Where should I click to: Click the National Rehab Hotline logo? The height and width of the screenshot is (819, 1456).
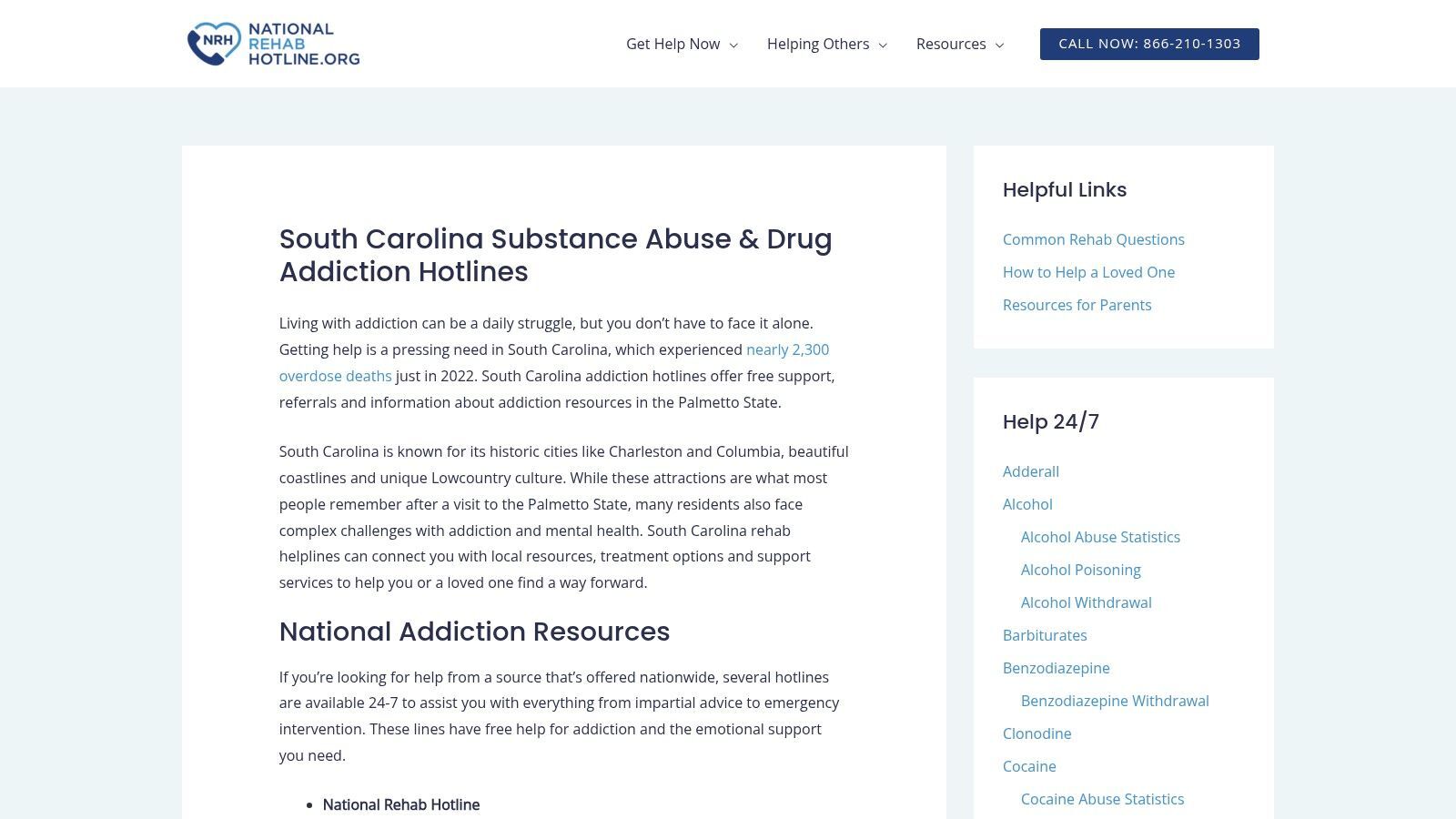click(273, 44)
